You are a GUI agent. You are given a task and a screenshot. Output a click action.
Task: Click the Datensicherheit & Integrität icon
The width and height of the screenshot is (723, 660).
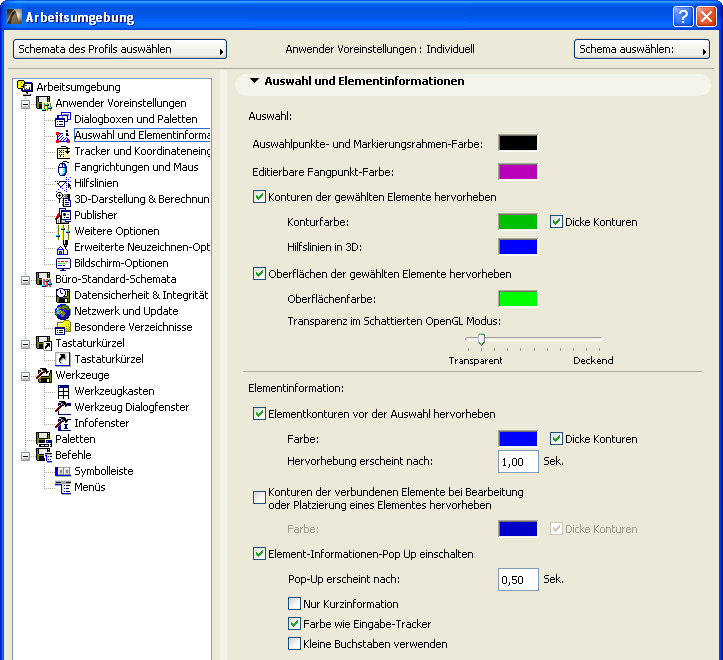(x=63, y=295)
